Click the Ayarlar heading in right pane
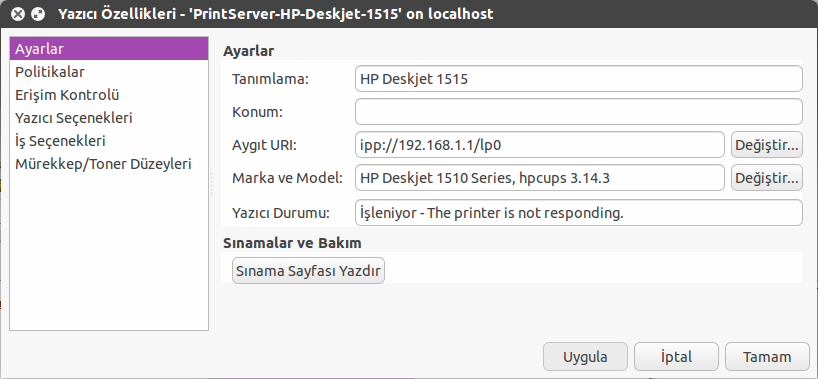Viewport: 818px width, 379px height. (249, 51)
